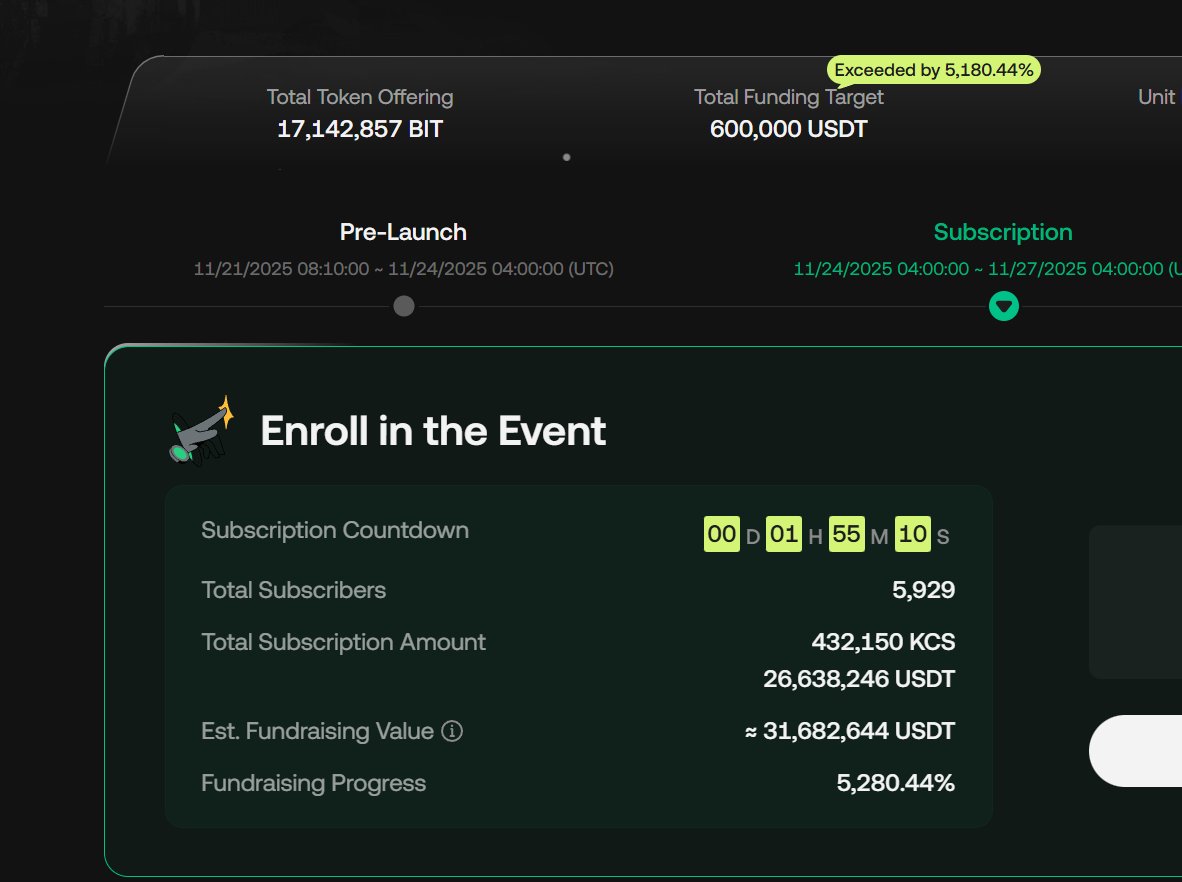Screen dimensions: 1182x882
Task: Click the countdown seconds box showing 10
Action: (911, 534)
